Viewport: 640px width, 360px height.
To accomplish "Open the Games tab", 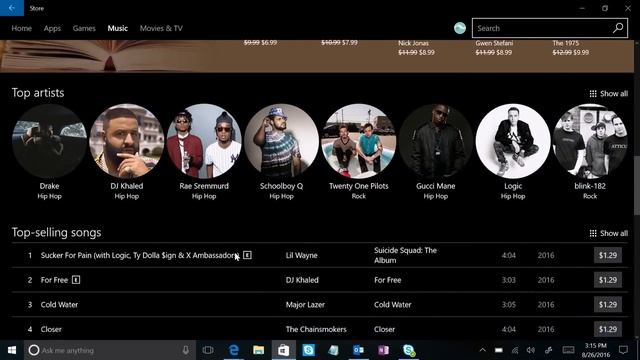I will (84, 28).
